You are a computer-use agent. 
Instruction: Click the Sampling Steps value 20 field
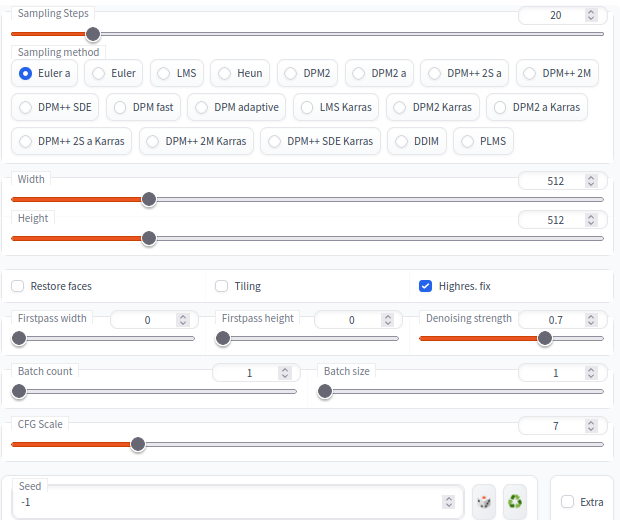coord(562,15)
